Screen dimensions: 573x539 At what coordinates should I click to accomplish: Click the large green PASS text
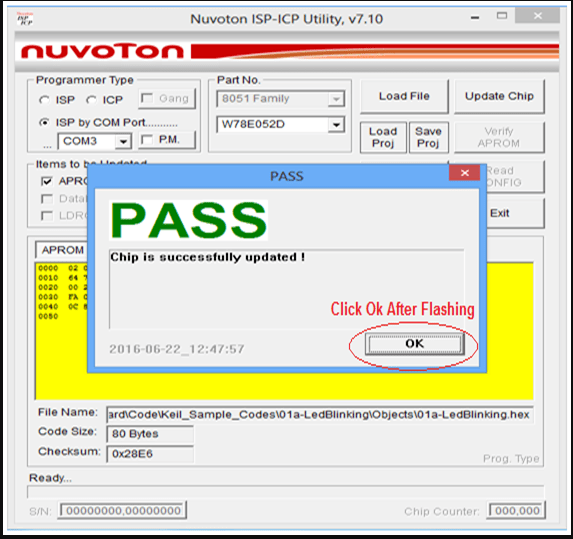189,220
